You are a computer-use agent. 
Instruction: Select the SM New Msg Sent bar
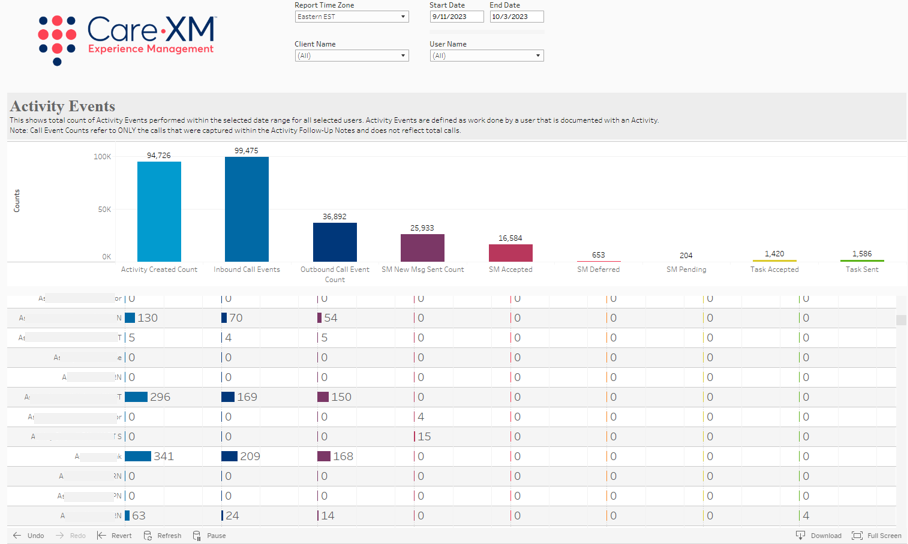pos(422,248)
